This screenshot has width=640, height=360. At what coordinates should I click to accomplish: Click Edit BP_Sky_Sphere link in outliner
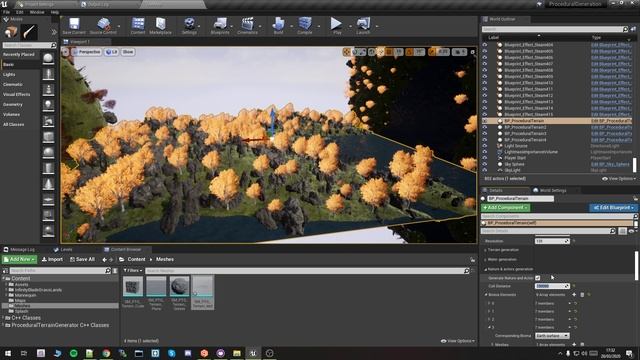[x=611, y=164]
